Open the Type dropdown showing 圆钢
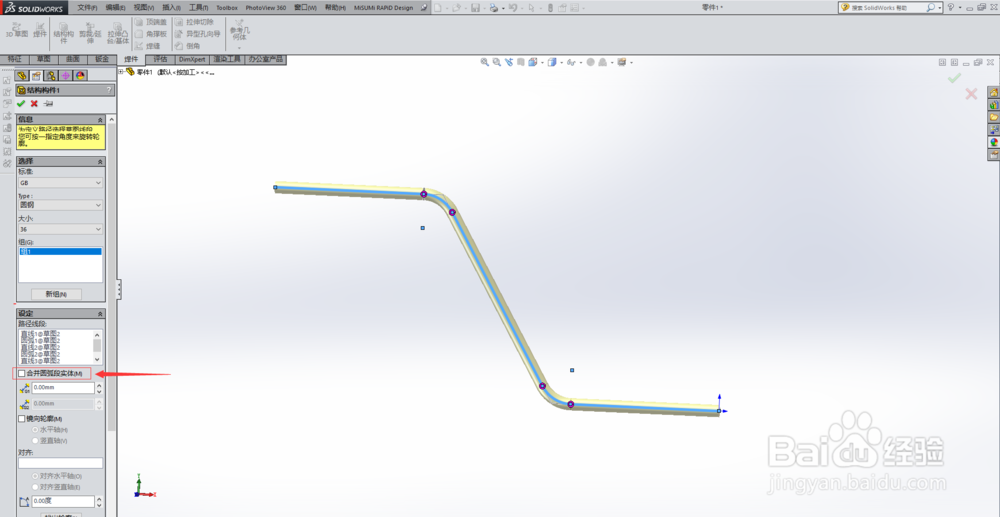 click(61, 205)
